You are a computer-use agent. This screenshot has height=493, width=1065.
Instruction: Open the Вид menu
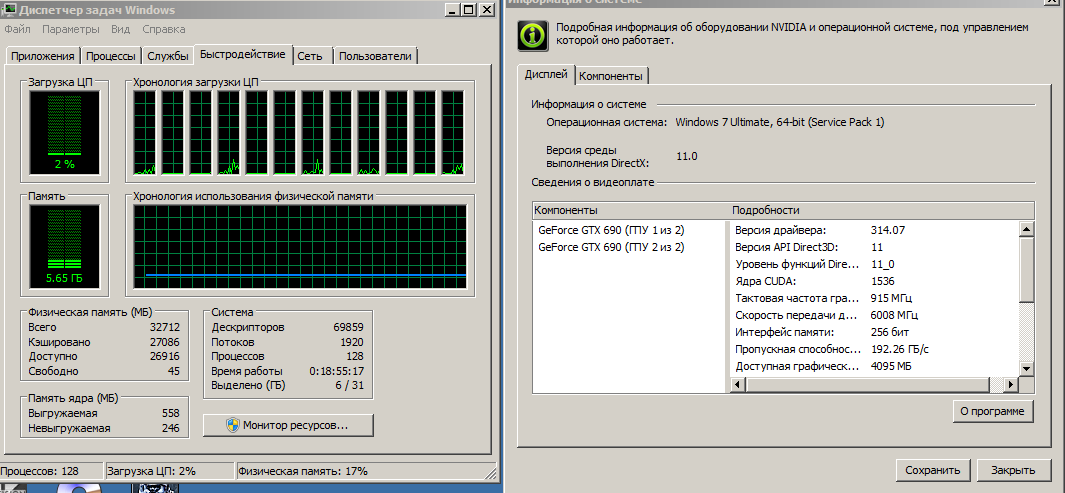click(x=120, y=29)
